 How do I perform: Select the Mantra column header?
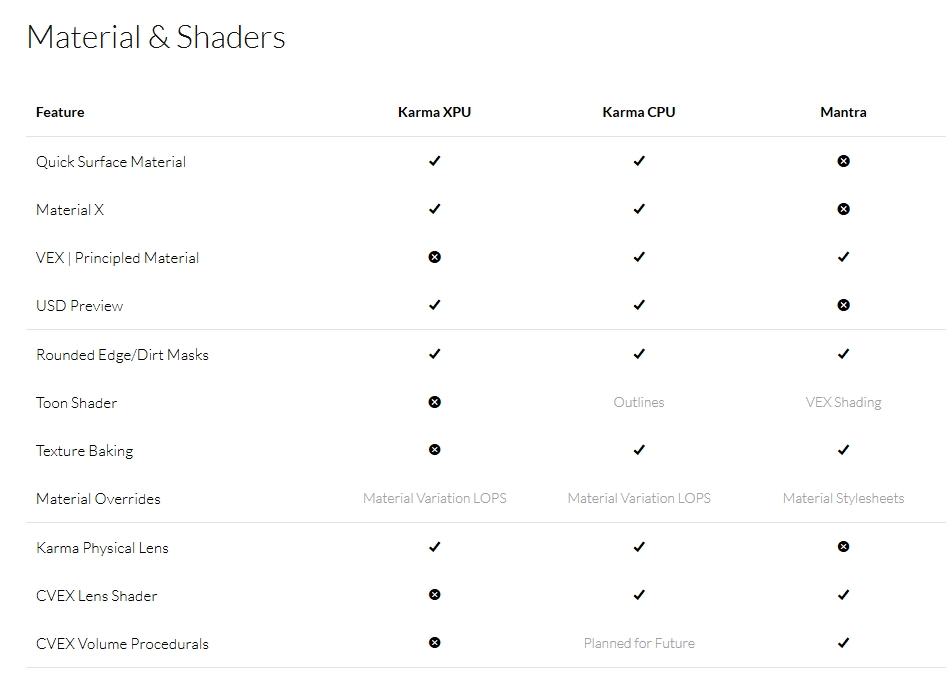click(x=843, y=112)
